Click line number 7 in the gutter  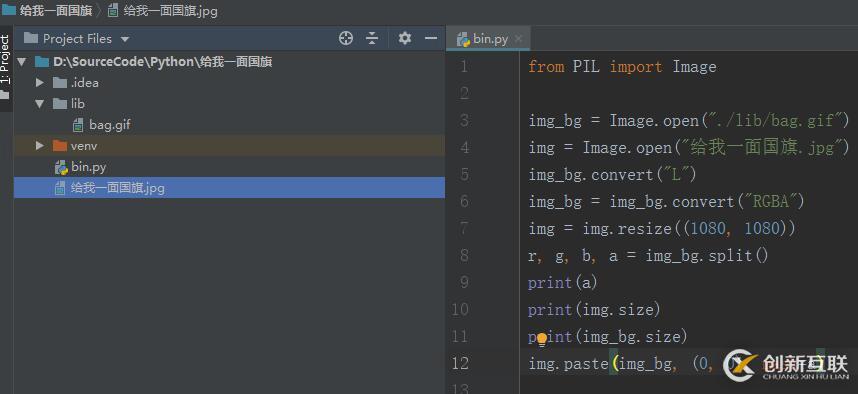coord(464,228)
